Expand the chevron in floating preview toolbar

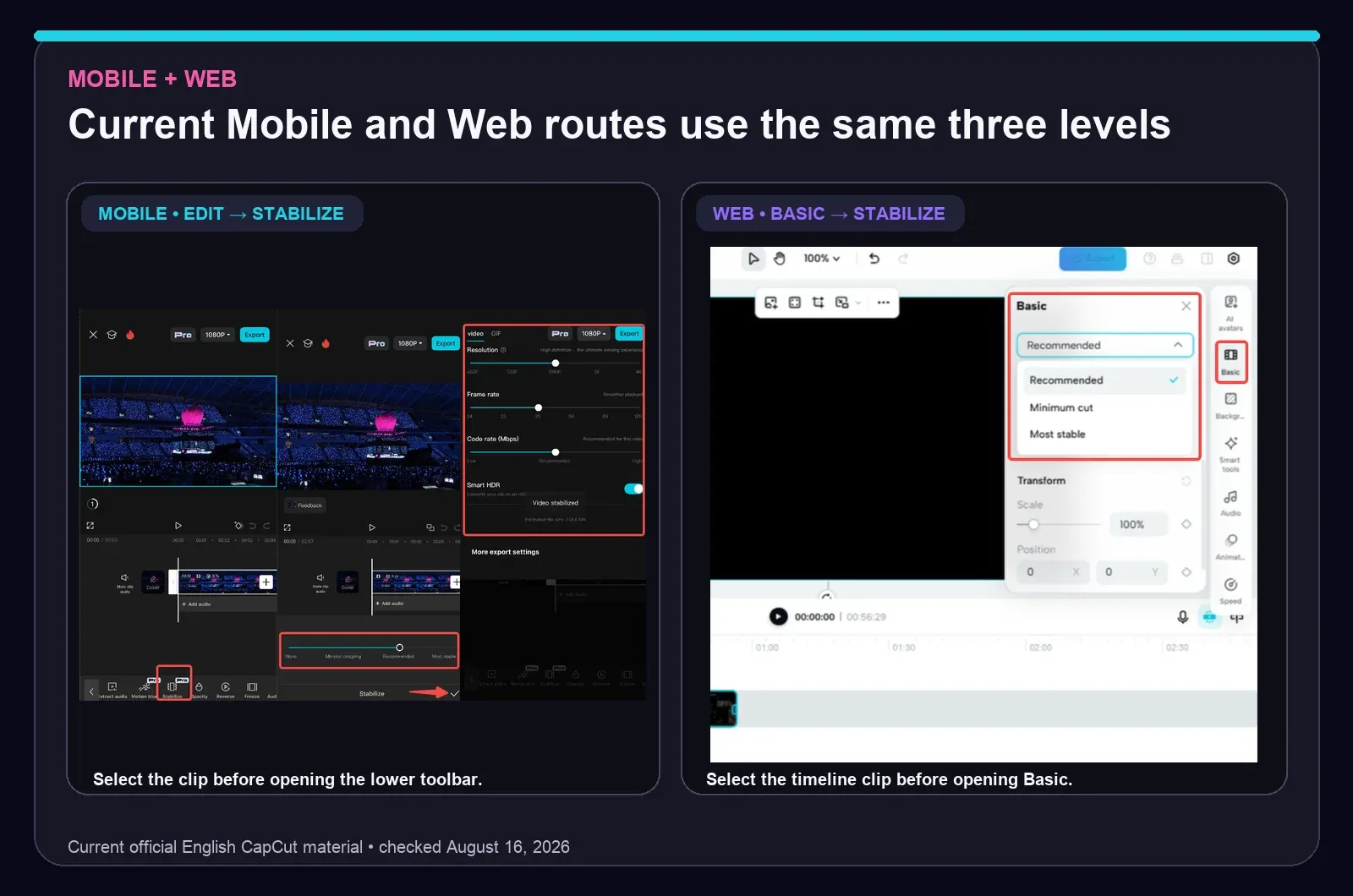coord(858,302)
